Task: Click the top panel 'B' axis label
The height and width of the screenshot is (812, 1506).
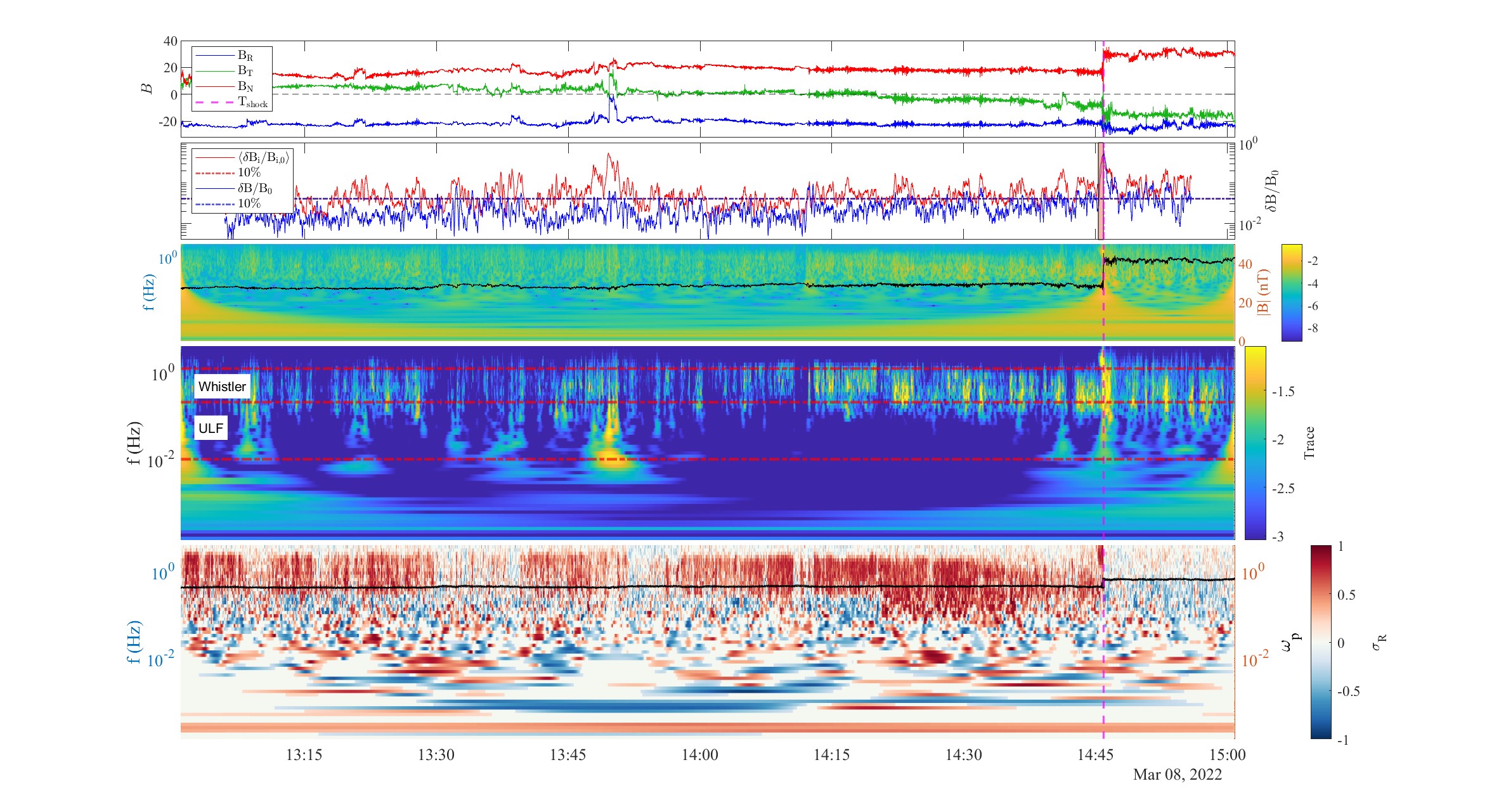Action: click(x=147, y=89)
